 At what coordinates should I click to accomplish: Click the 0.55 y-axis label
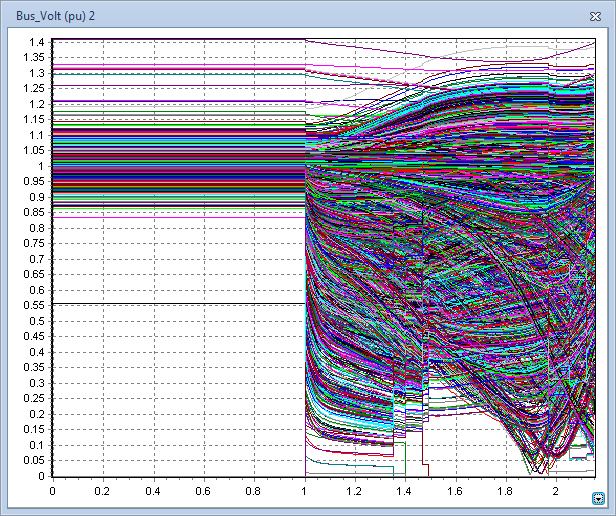click(34, 305)
